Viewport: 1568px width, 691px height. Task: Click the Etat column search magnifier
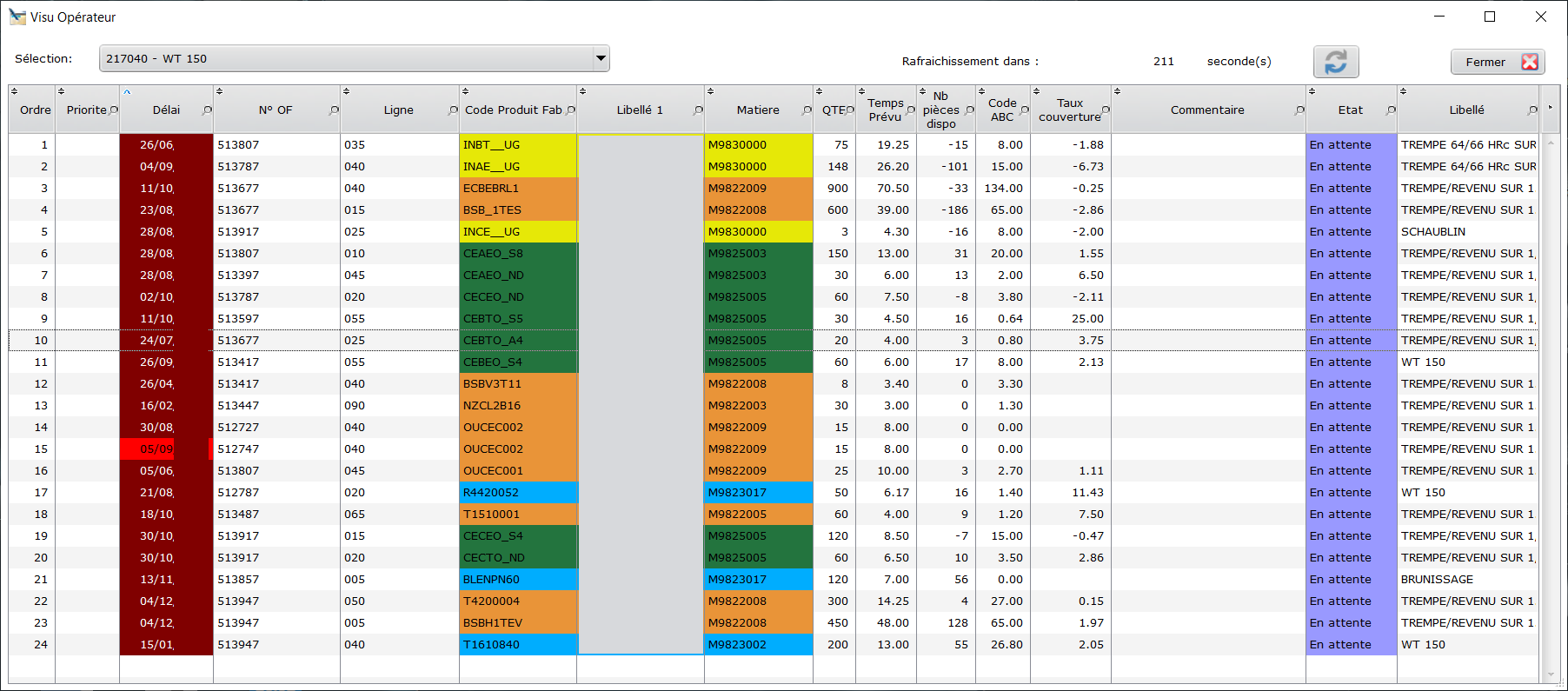pos(1391,110)
